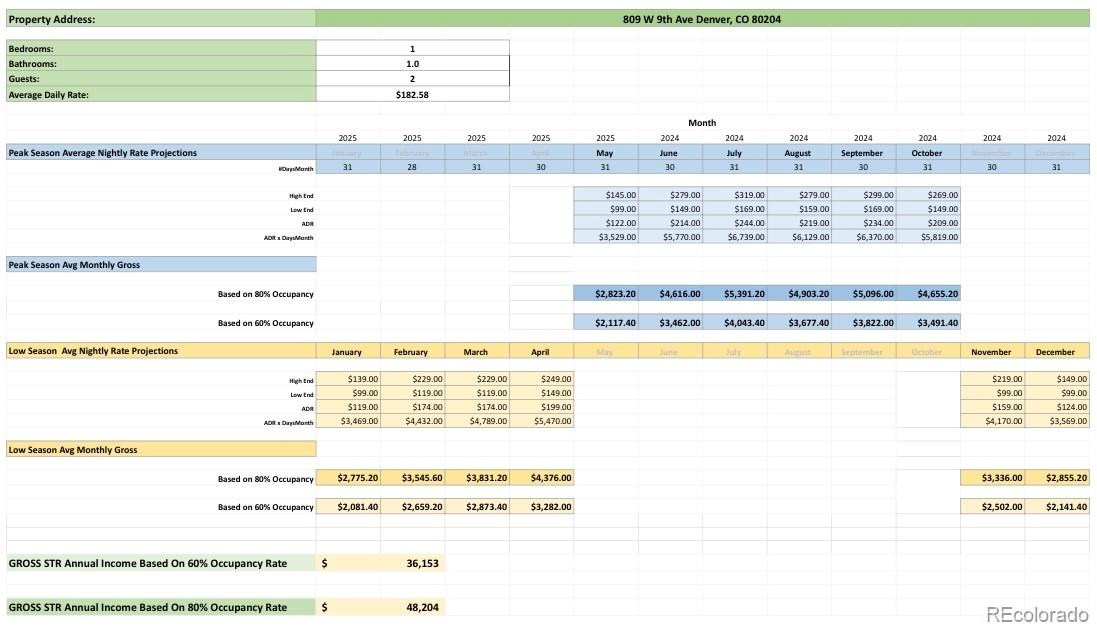Click the January low season column header

[x=348, y=352]
